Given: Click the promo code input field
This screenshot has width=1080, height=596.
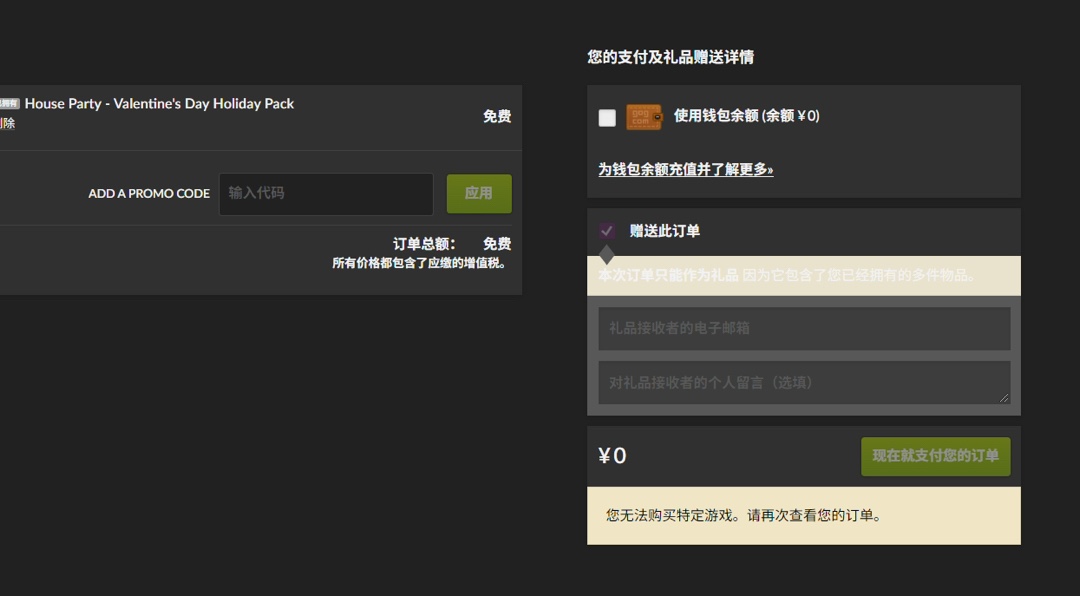Looking at the screenshot, I should coord(326,194).
